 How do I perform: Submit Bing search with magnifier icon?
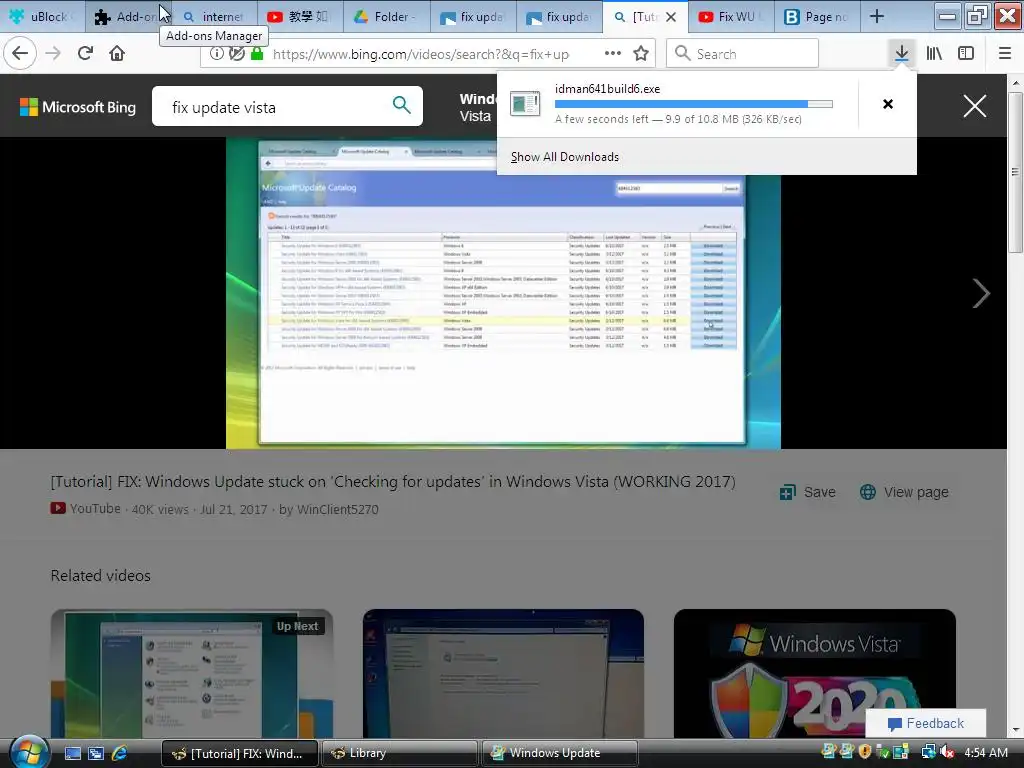click(402, 104)
